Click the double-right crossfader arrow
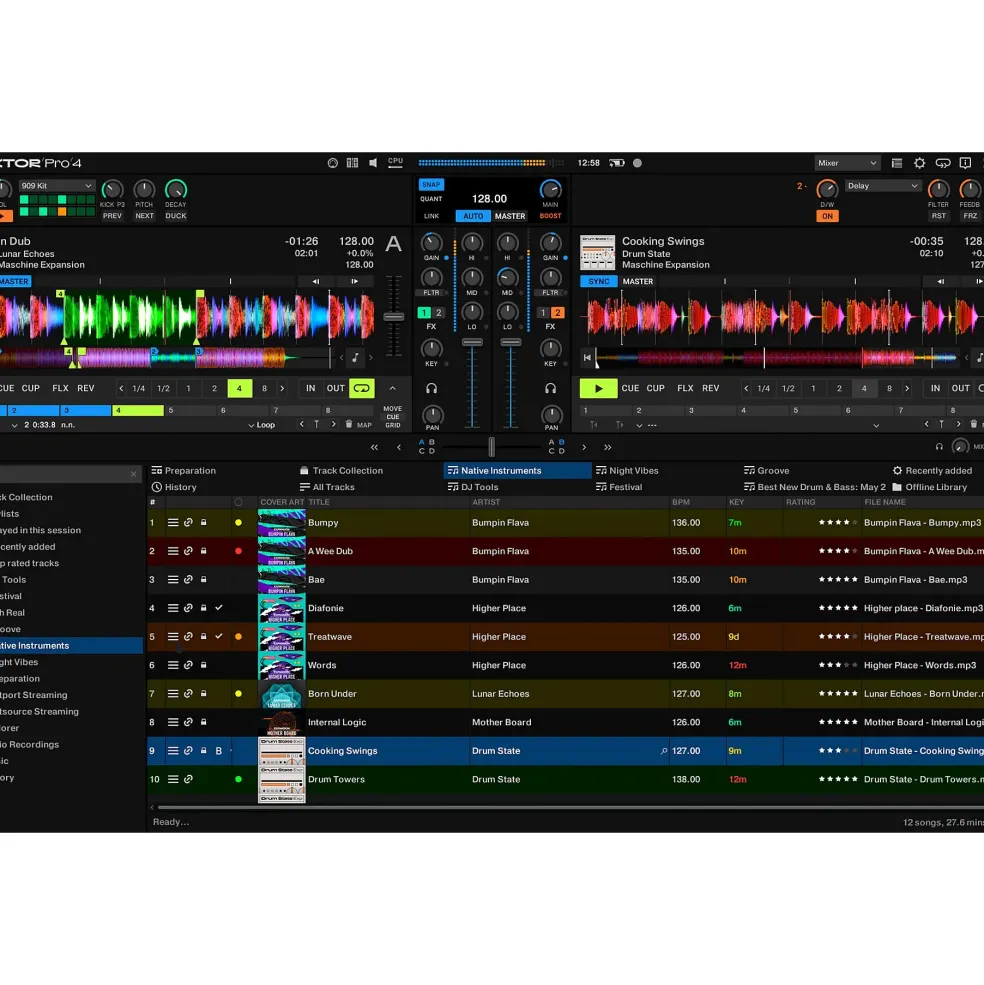The height and width of the screenshot is (985, 984). [608, 447]
